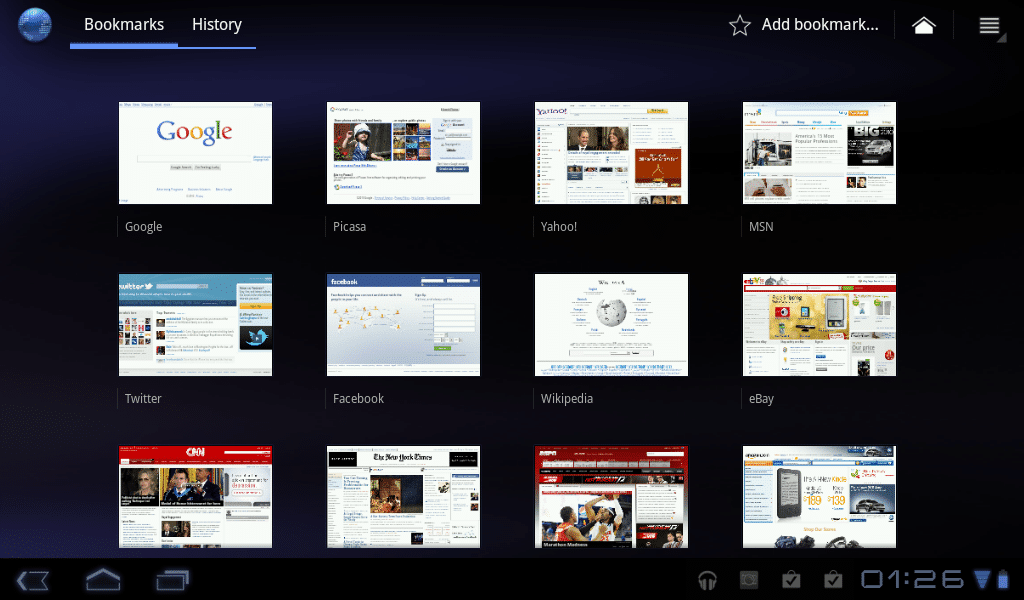Tap the battery status icon
1024x600 pixels.
(1003, 580)
